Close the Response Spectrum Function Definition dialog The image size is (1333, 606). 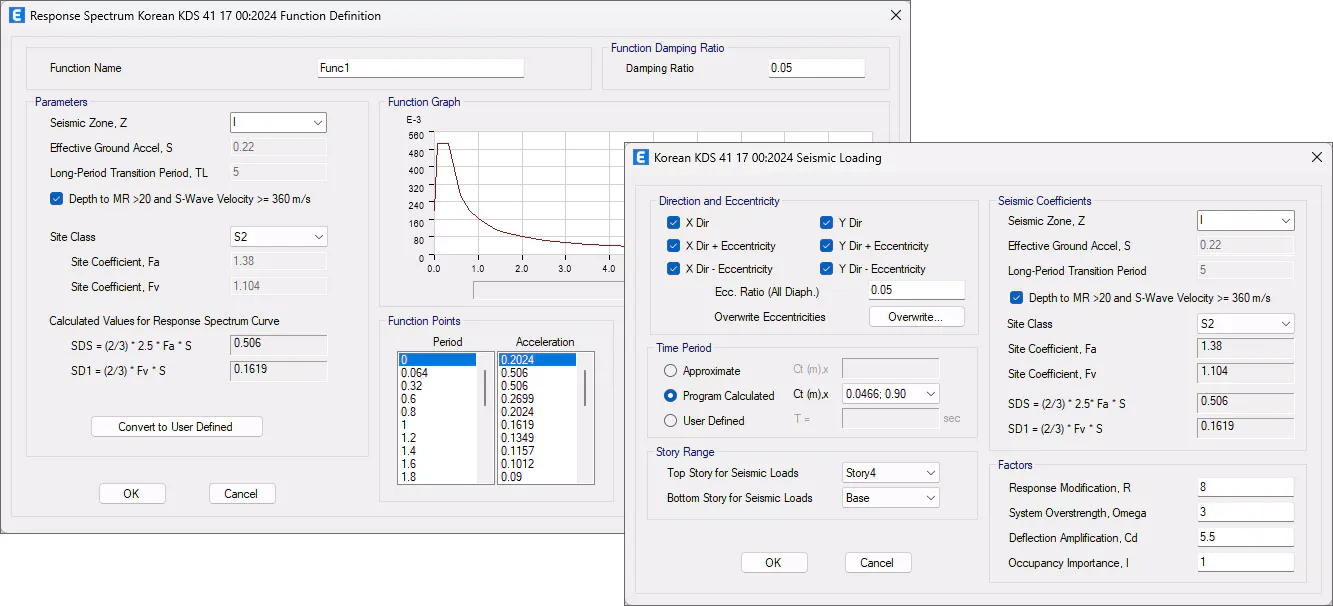point(893,16)
